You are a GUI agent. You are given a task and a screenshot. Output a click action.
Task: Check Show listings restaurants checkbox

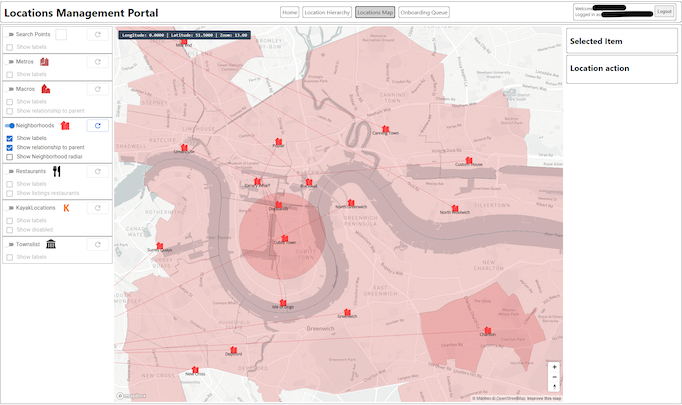click(10, 193)
